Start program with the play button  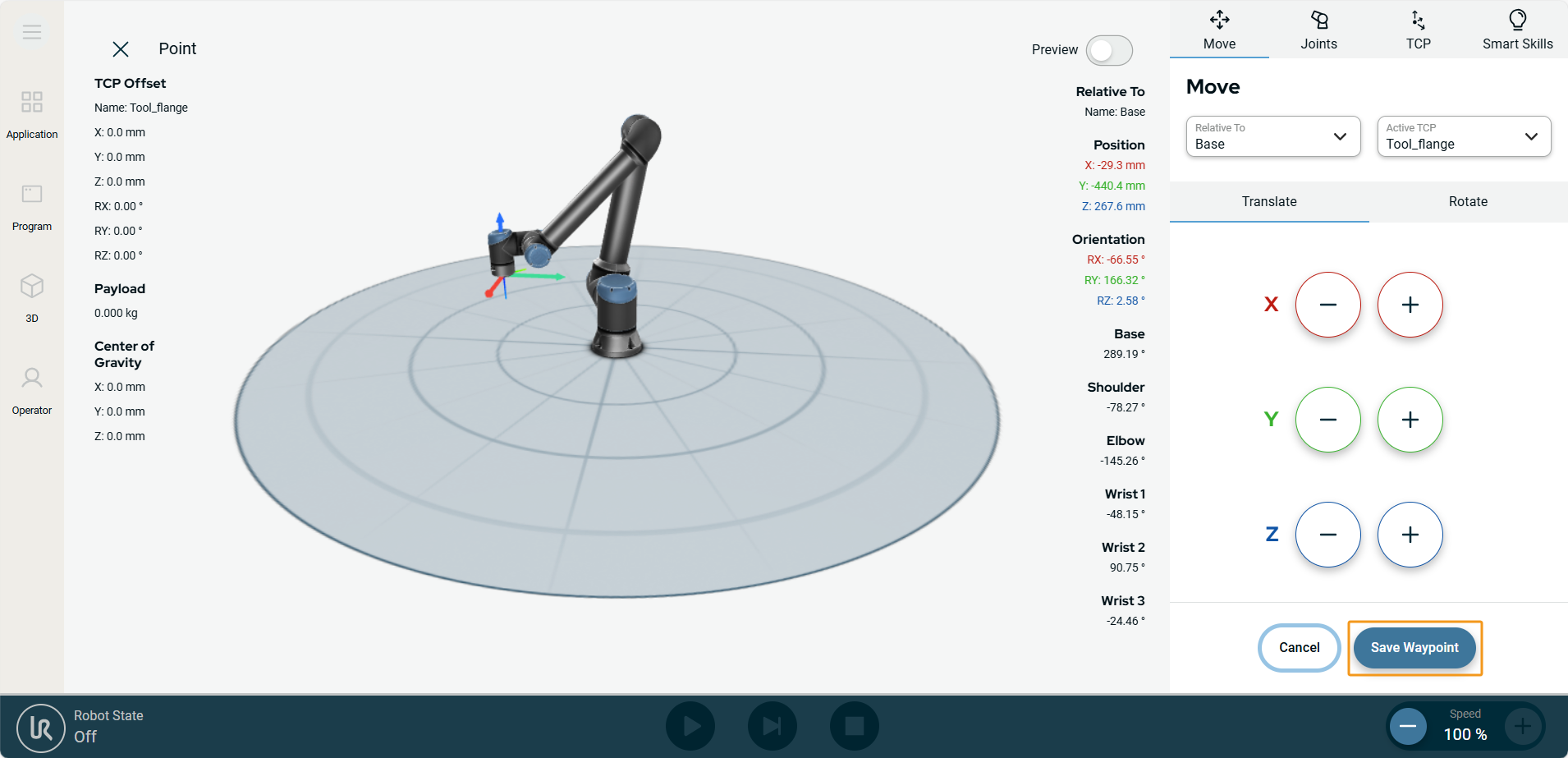click(690, 726)
